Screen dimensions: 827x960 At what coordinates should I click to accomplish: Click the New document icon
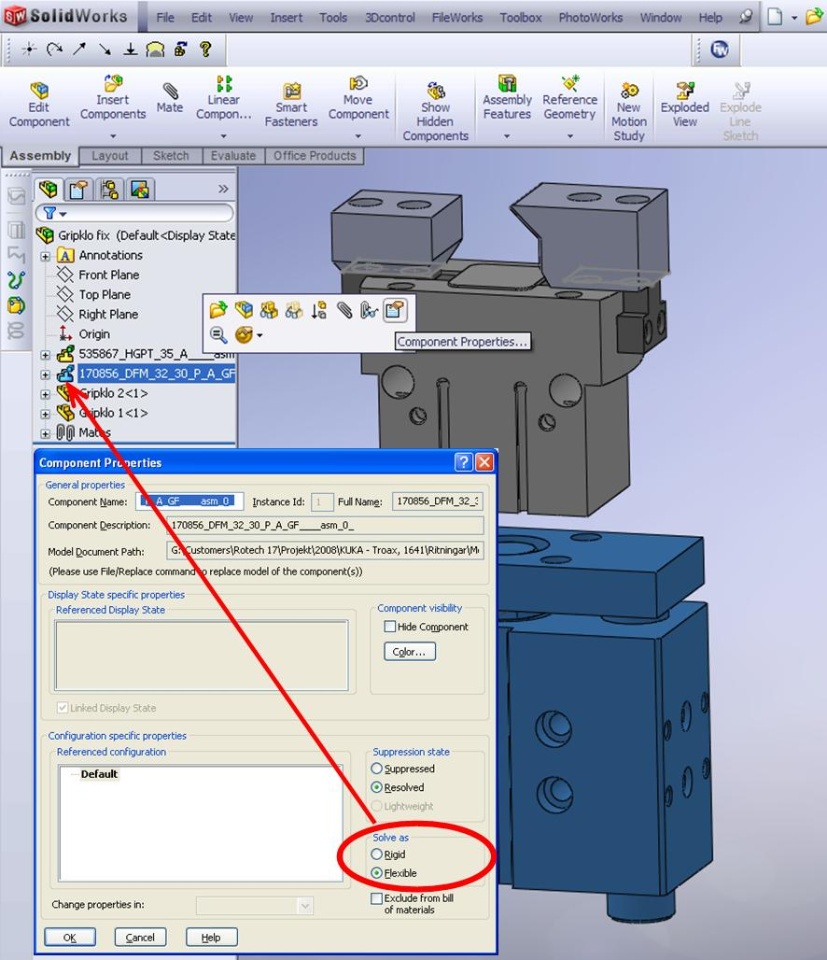[x=775, y=17]
